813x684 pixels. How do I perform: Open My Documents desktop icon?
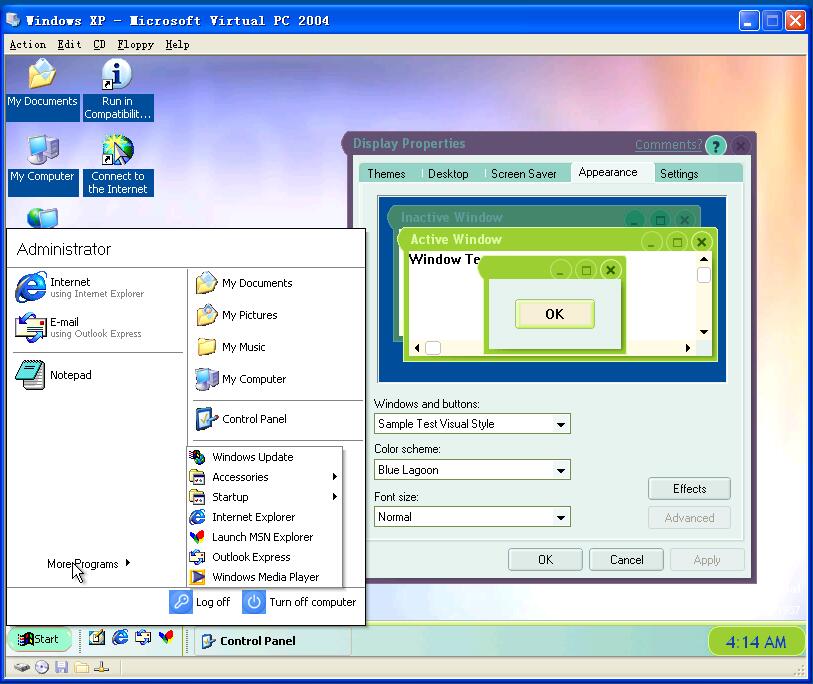coord(42,88)
